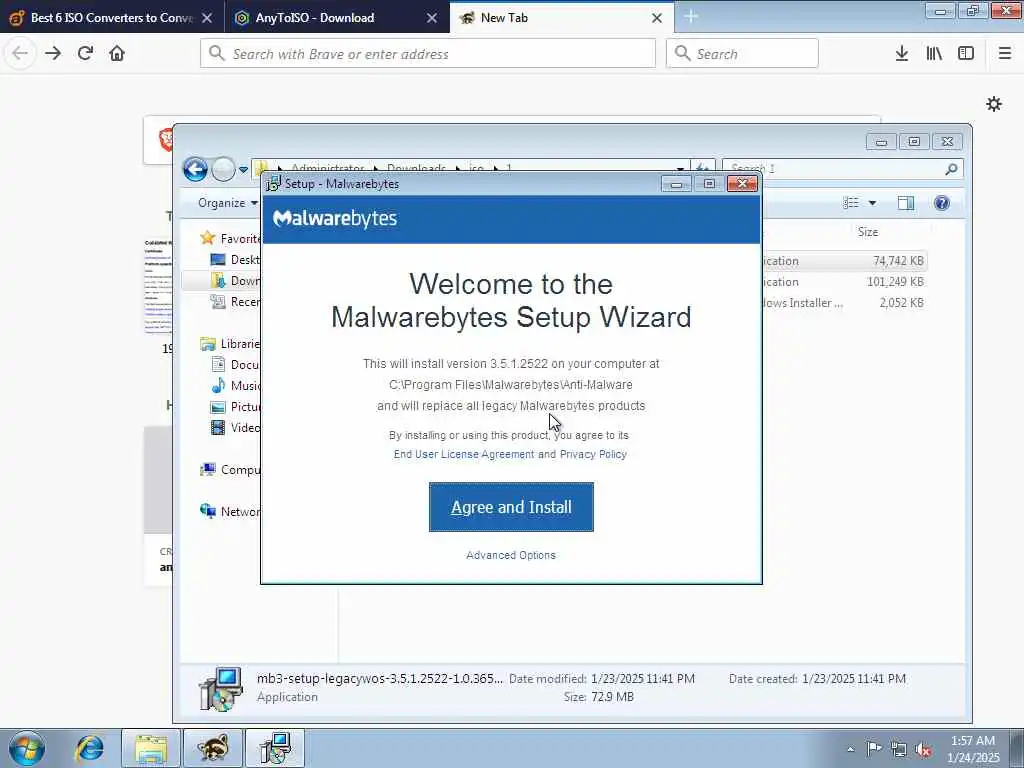Select Network in Explorer sidebar
This screenshot has height=768, width=1024.
click(x=232, y=511)
